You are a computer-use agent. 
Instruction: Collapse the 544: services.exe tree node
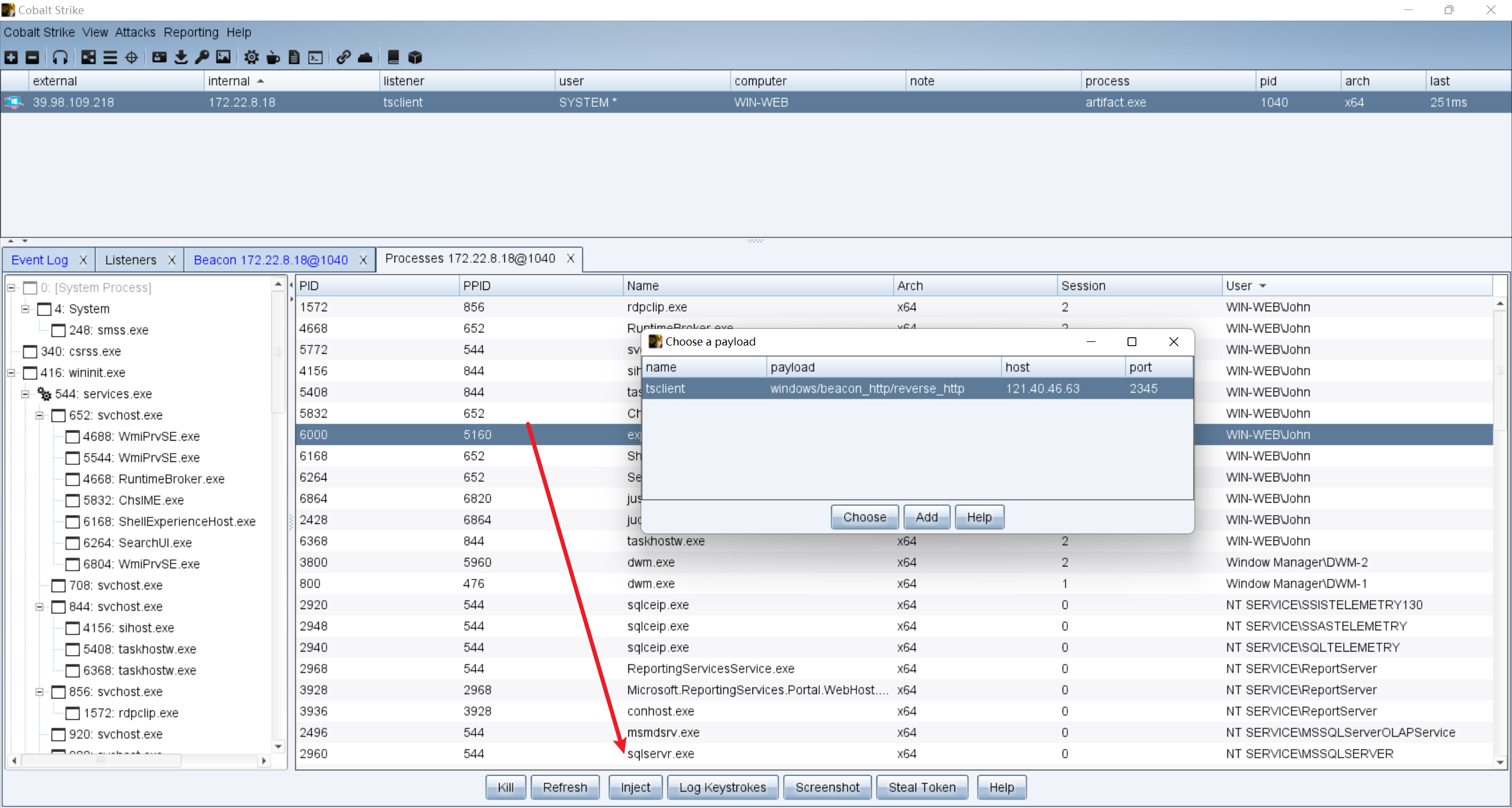coord(25,394)
